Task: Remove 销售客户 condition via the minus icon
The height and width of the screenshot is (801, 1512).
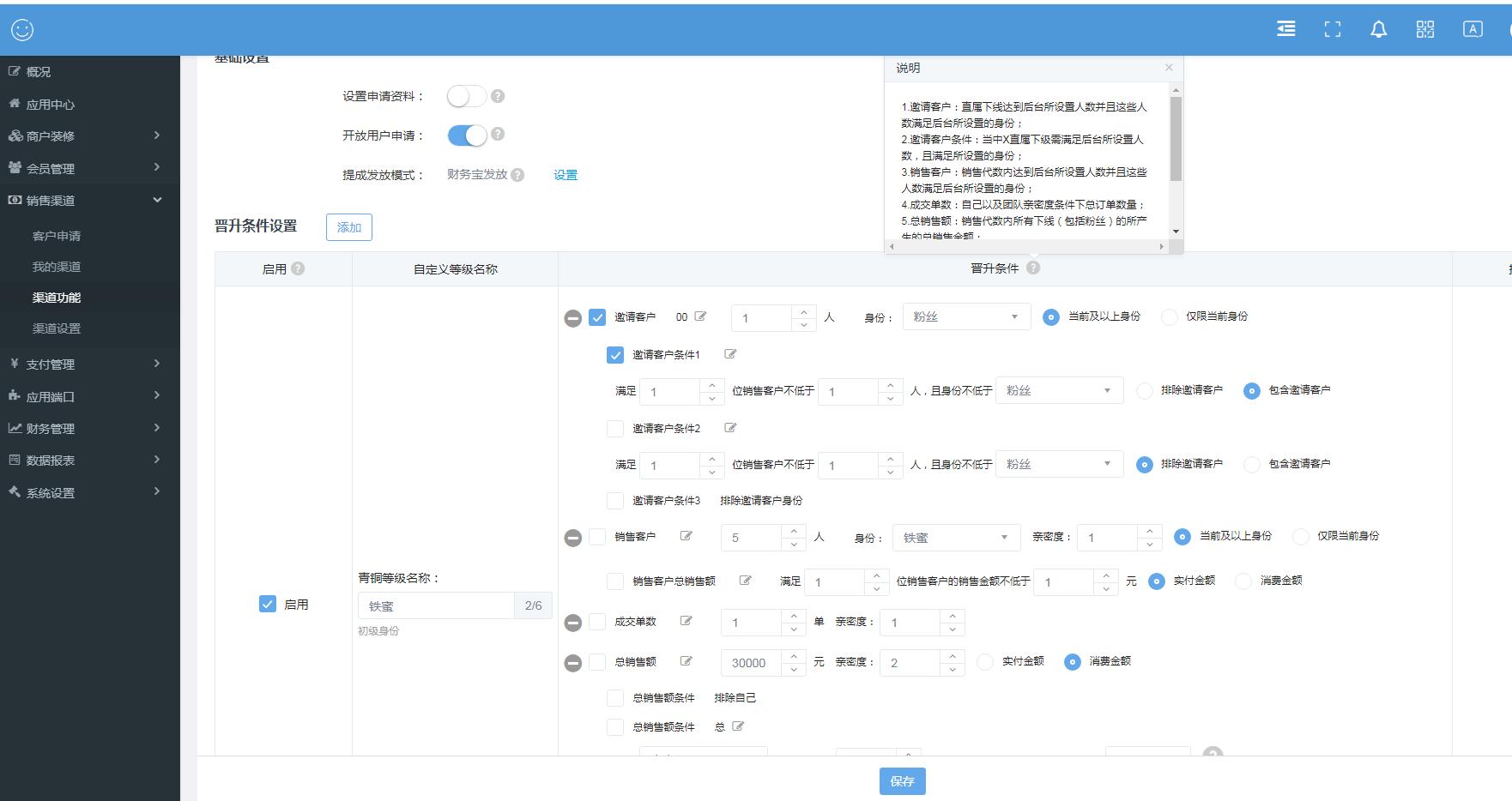Action: point(572,536)
